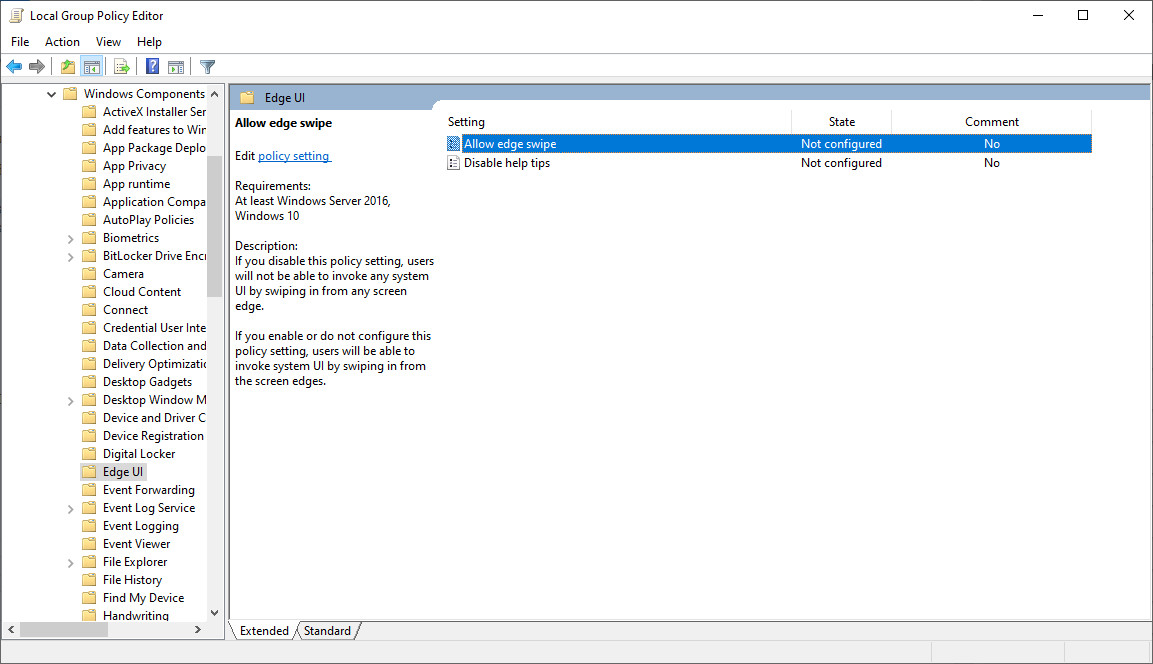Viewport: 1153px width, 664px height.
Task: Open the Edit policy setting link
Action: coord(294,156)
